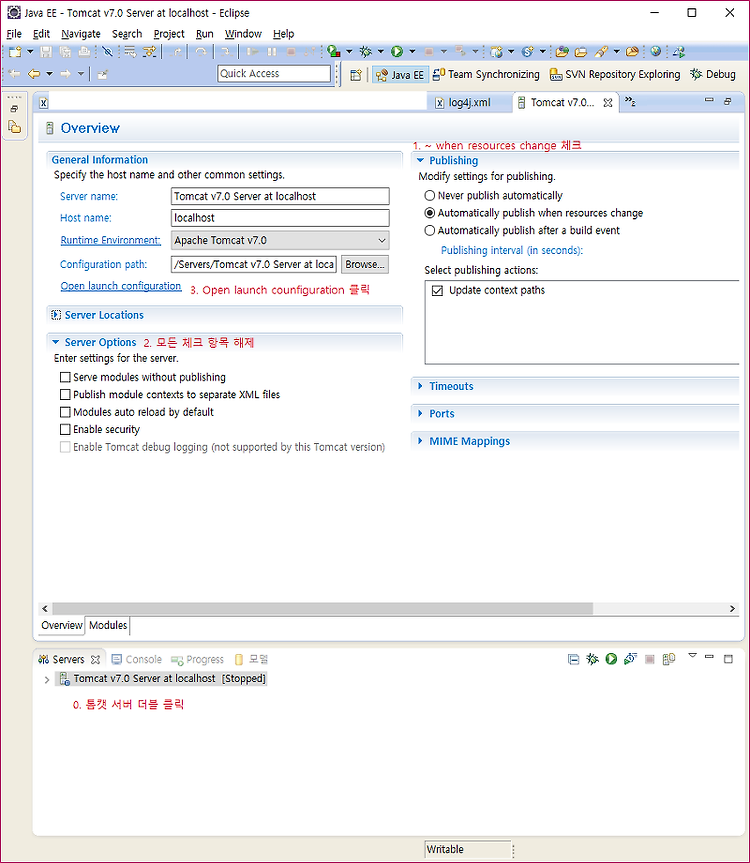This screenshot has width=750, height=863.
Task: Click Open launch configuration link
Action: [x=121, y=286]
